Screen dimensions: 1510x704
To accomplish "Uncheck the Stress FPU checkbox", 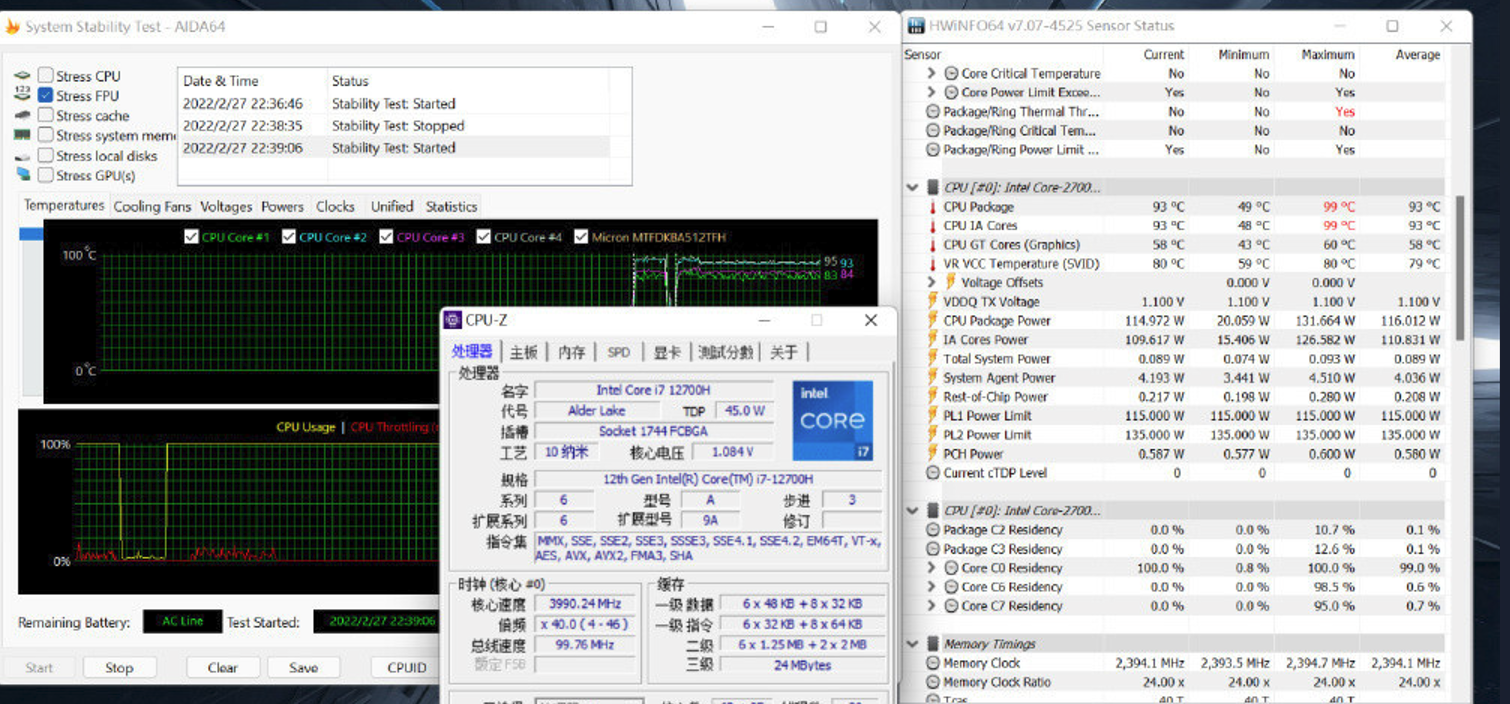I will [x=45, y=96].
